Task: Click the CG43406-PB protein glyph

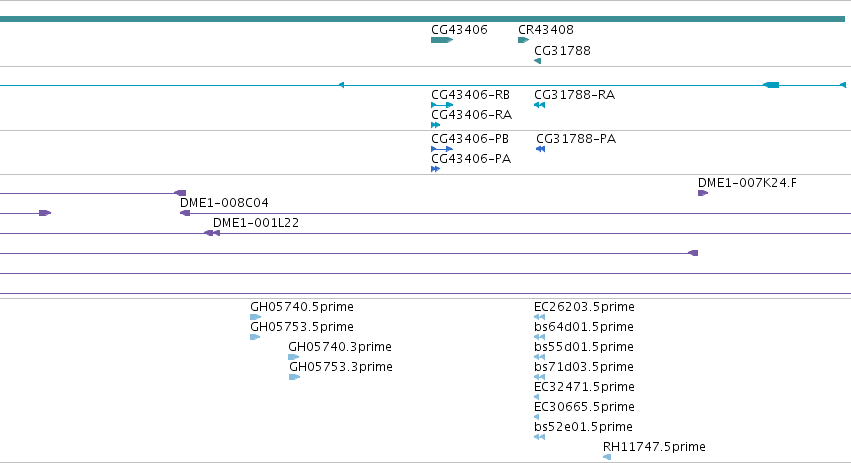Action: [x=442, y=149]
